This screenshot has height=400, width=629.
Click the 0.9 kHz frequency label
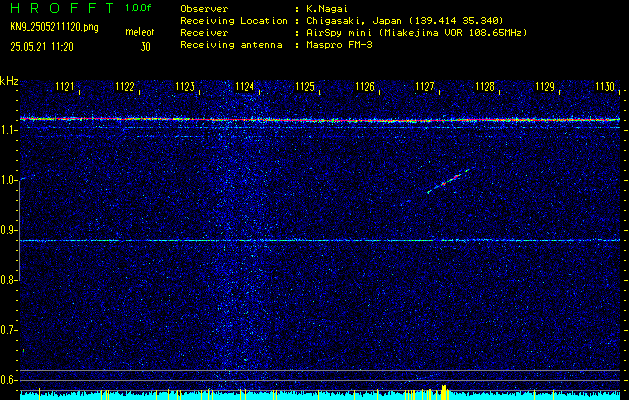coord(8,230)
